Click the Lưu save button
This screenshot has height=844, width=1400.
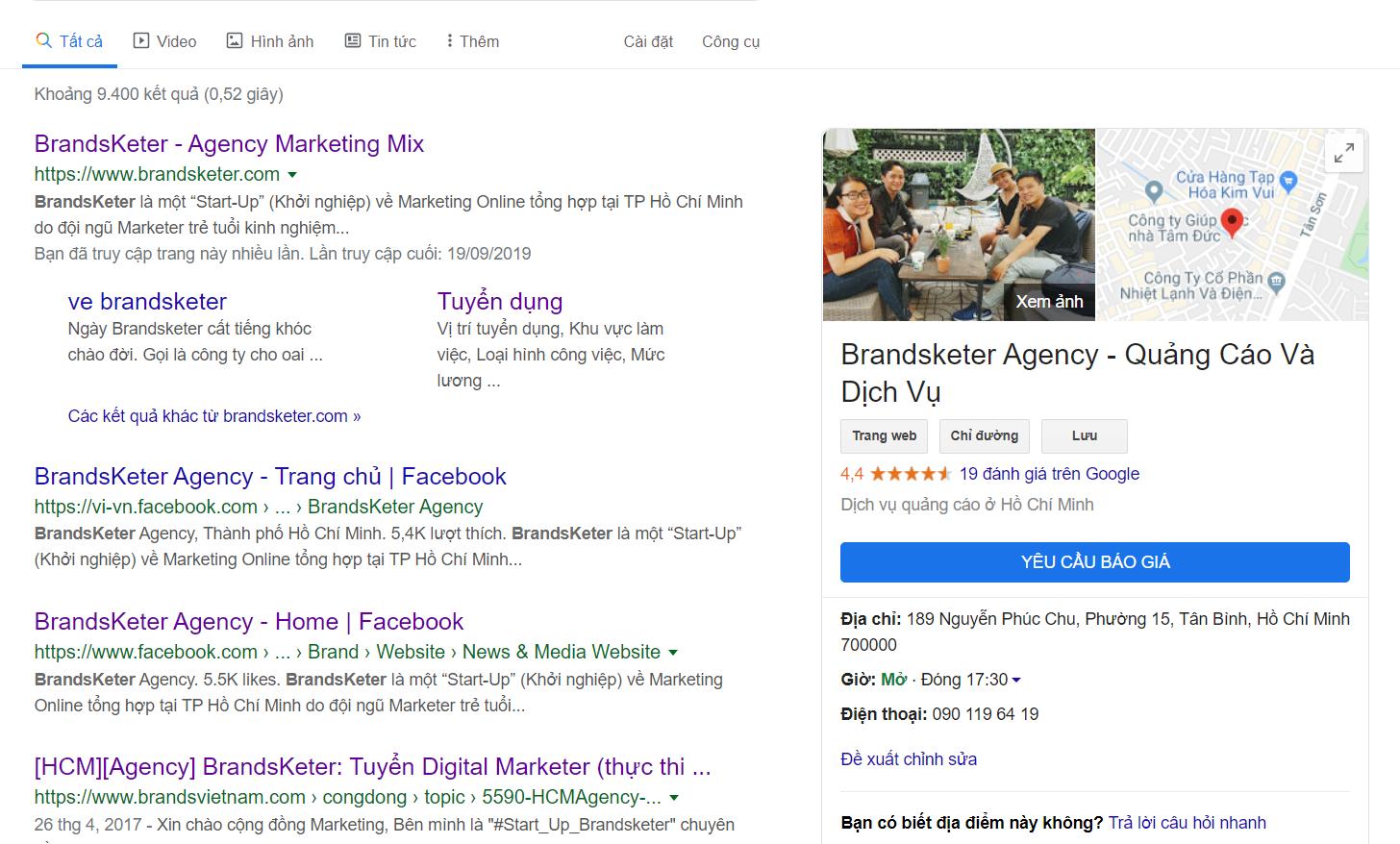(1085, 436)
